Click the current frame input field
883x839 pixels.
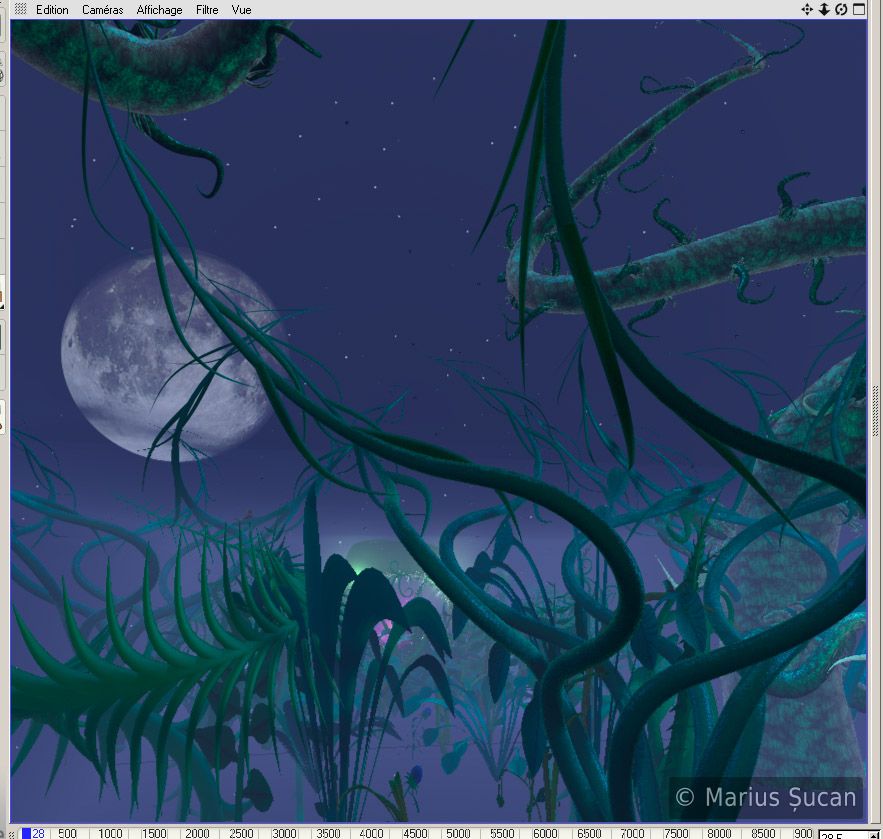848,834
